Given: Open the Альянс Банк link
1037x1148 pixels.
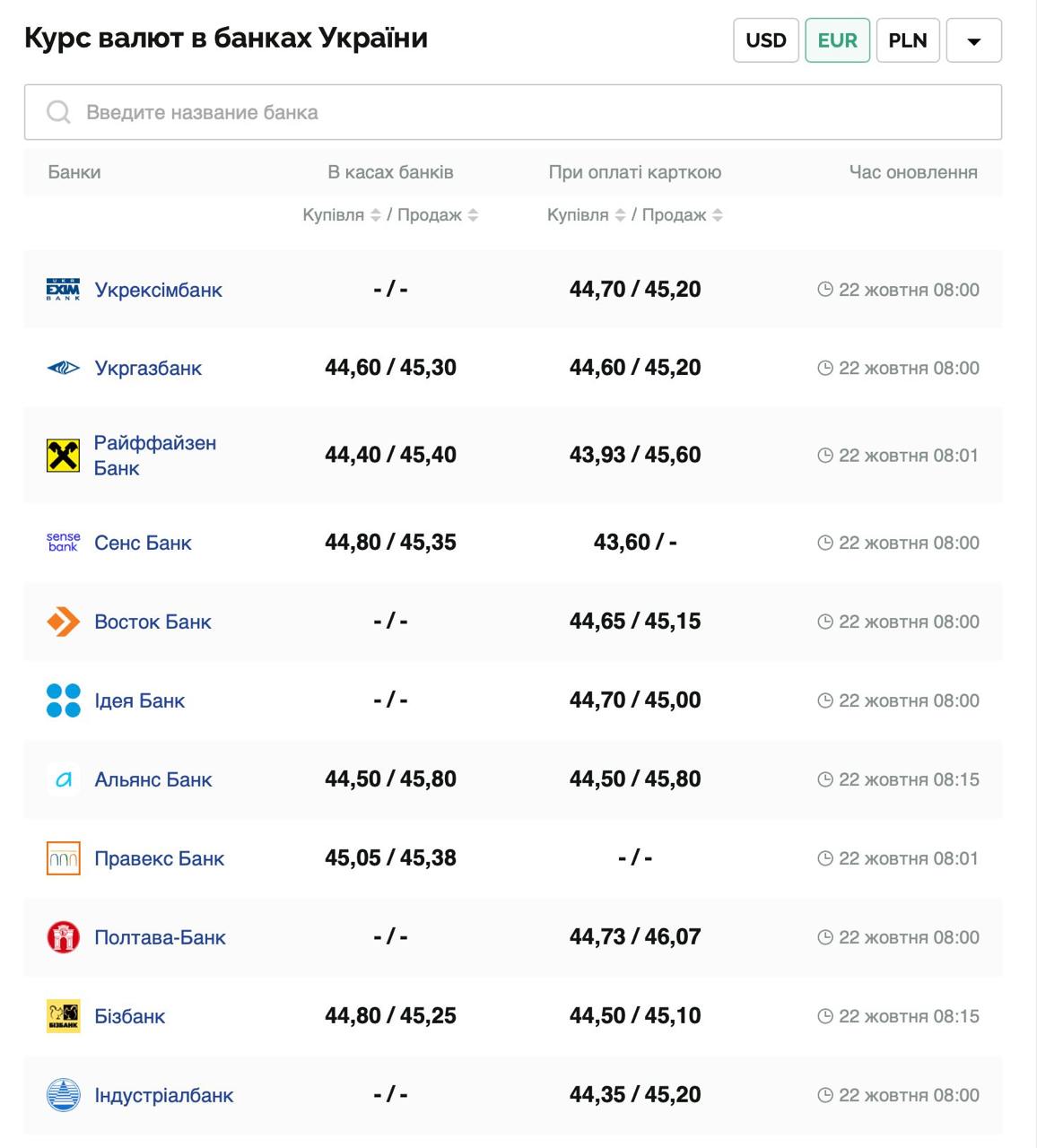Looking at the screenshot, I should 153,779.
